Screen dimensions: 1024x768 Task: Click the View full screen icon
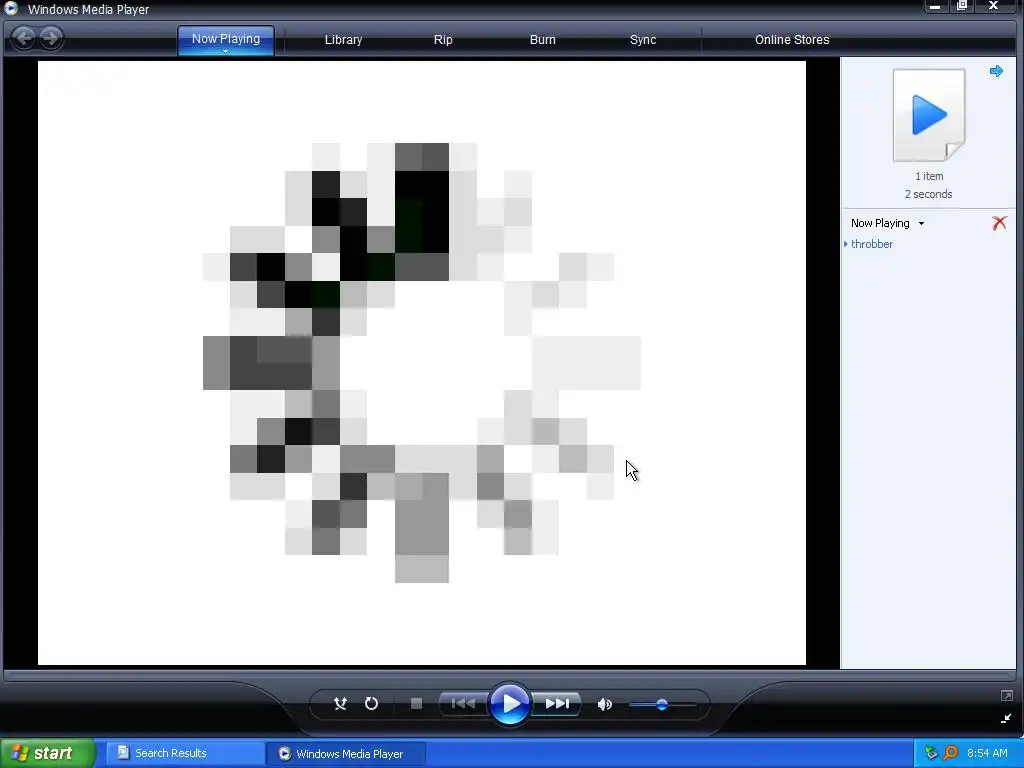click(1006, 696)
